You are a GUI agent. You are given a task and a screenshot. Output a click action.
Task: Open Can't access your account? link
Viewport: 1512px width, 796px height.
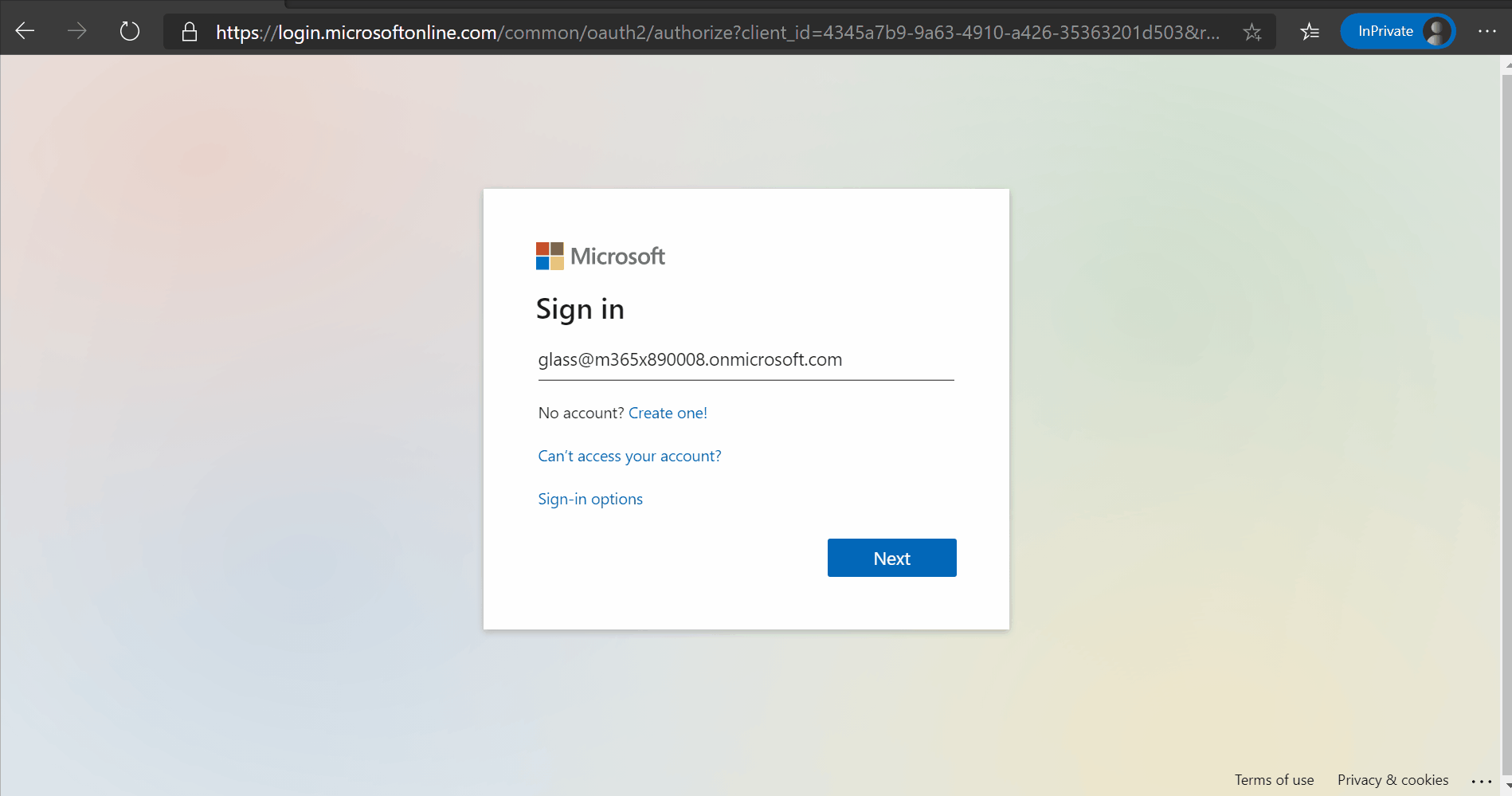[629, 456]
